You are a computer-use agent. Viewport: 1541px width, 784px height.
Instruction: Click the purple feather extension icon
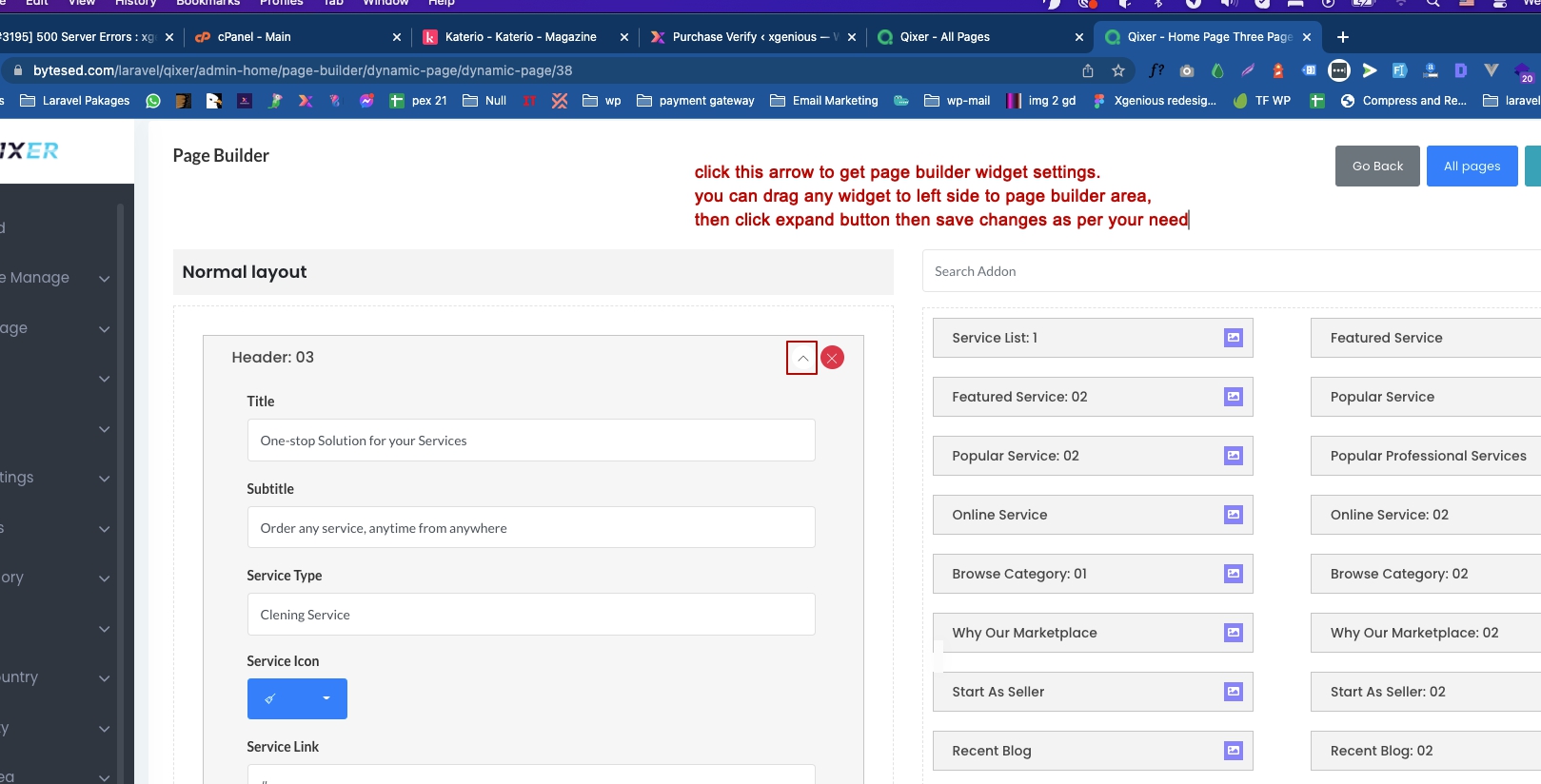1248,70
